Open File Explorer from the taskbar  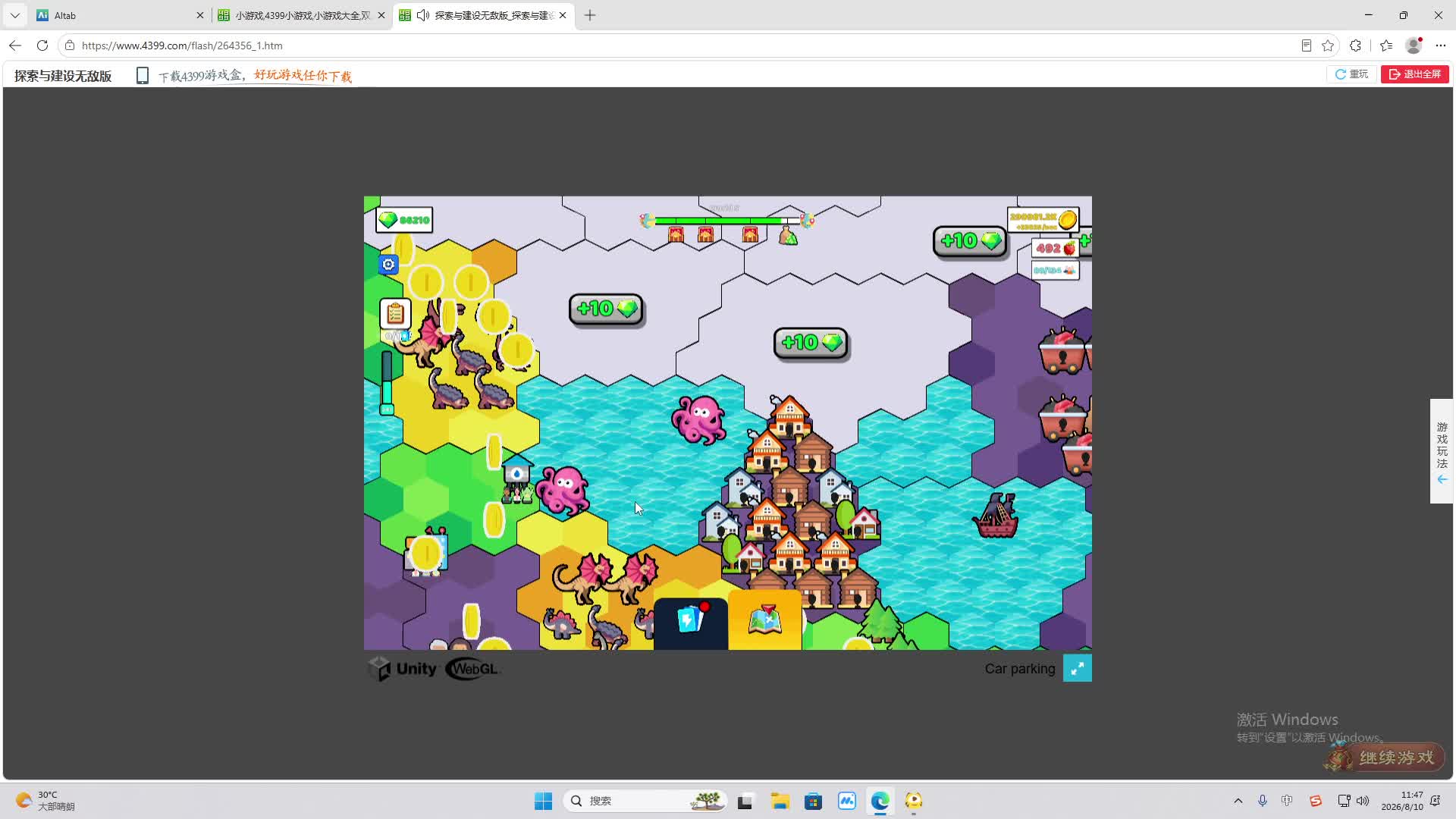(x=780, y=801)
